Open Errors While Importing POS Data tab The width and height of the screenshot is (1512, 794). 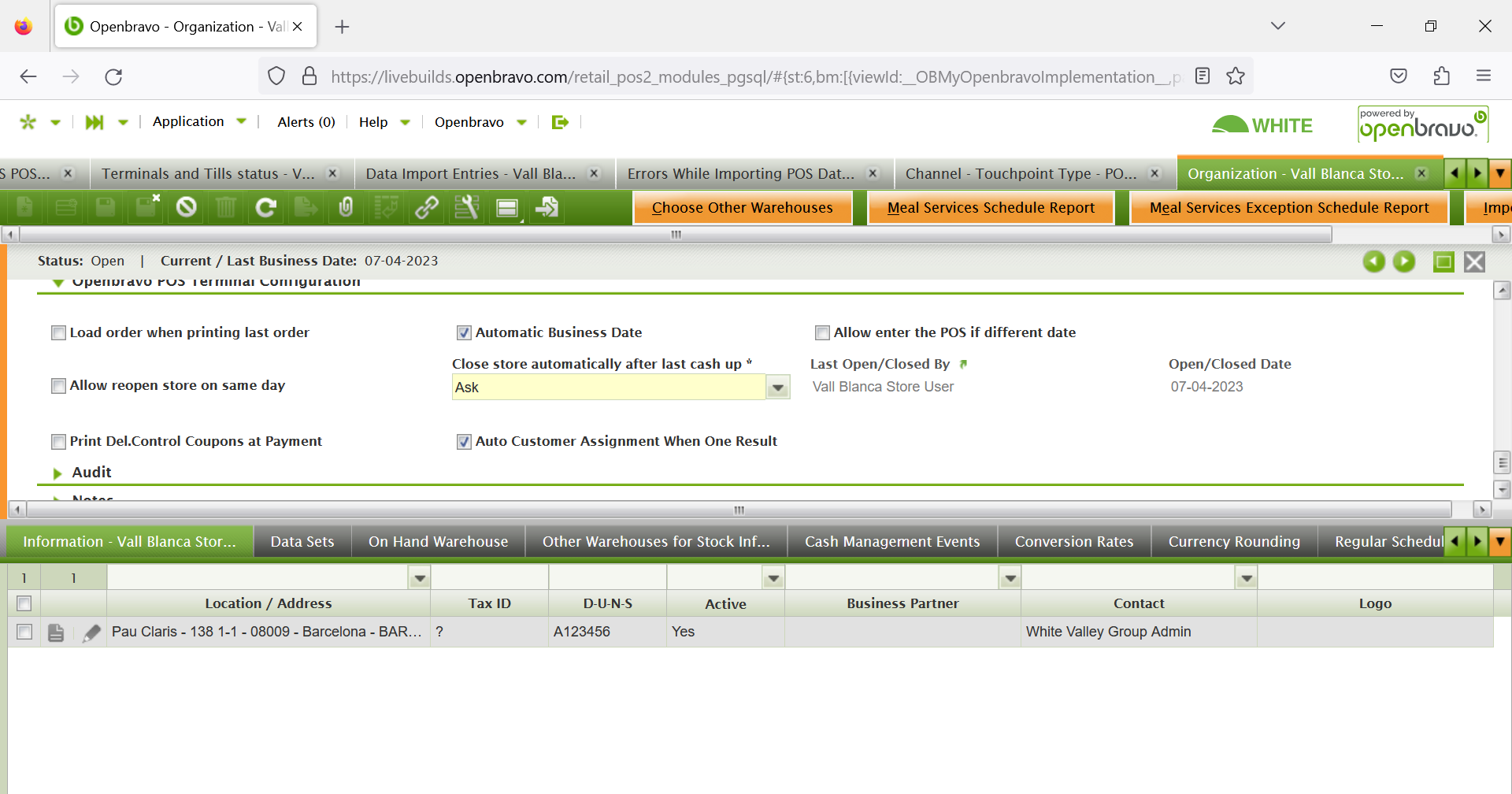pos(740,174)
